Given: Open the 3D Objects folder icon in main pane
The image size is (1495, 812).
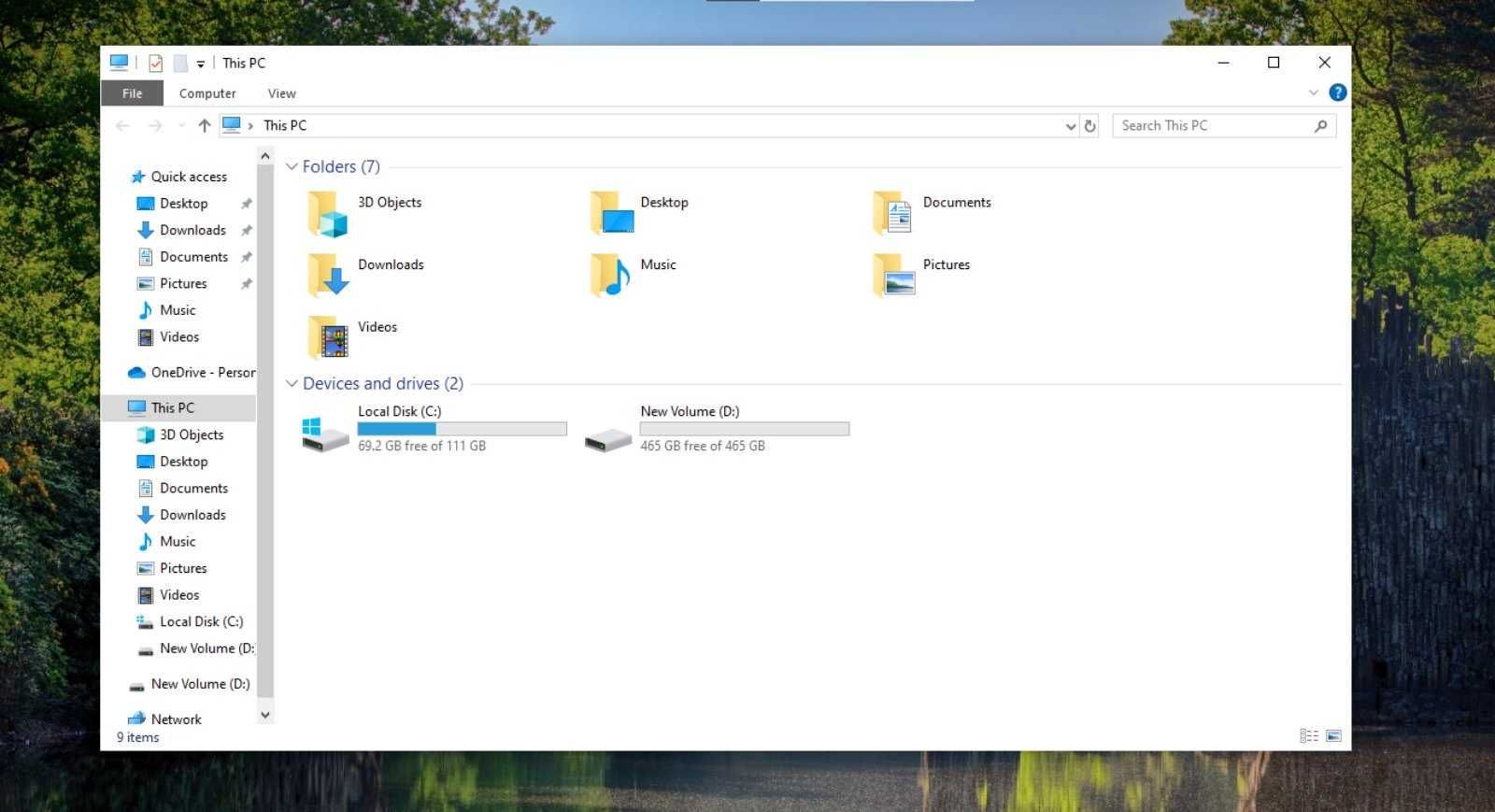Looking at the screenshot, I should coord(328,214).
